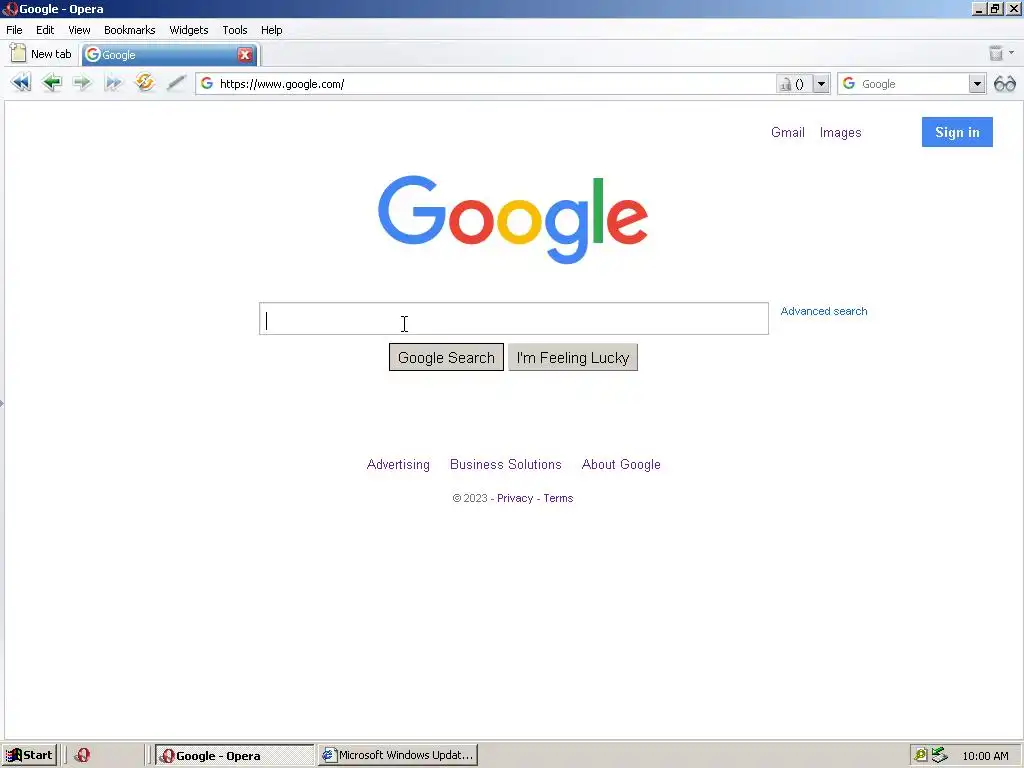The image size is (1024, 768).
Task: Open the Images link
Action: (x=840, y=133)
